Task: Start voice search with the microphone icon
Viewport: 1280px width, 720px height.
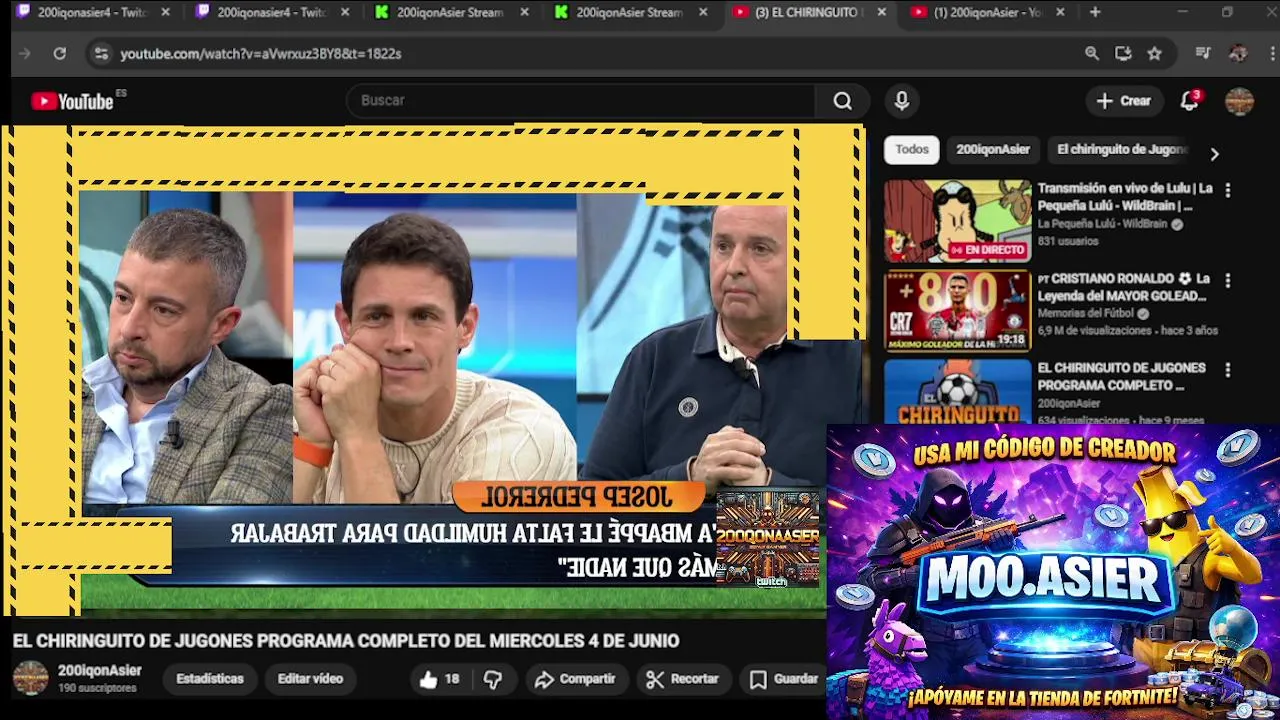Action: point(902,101)
